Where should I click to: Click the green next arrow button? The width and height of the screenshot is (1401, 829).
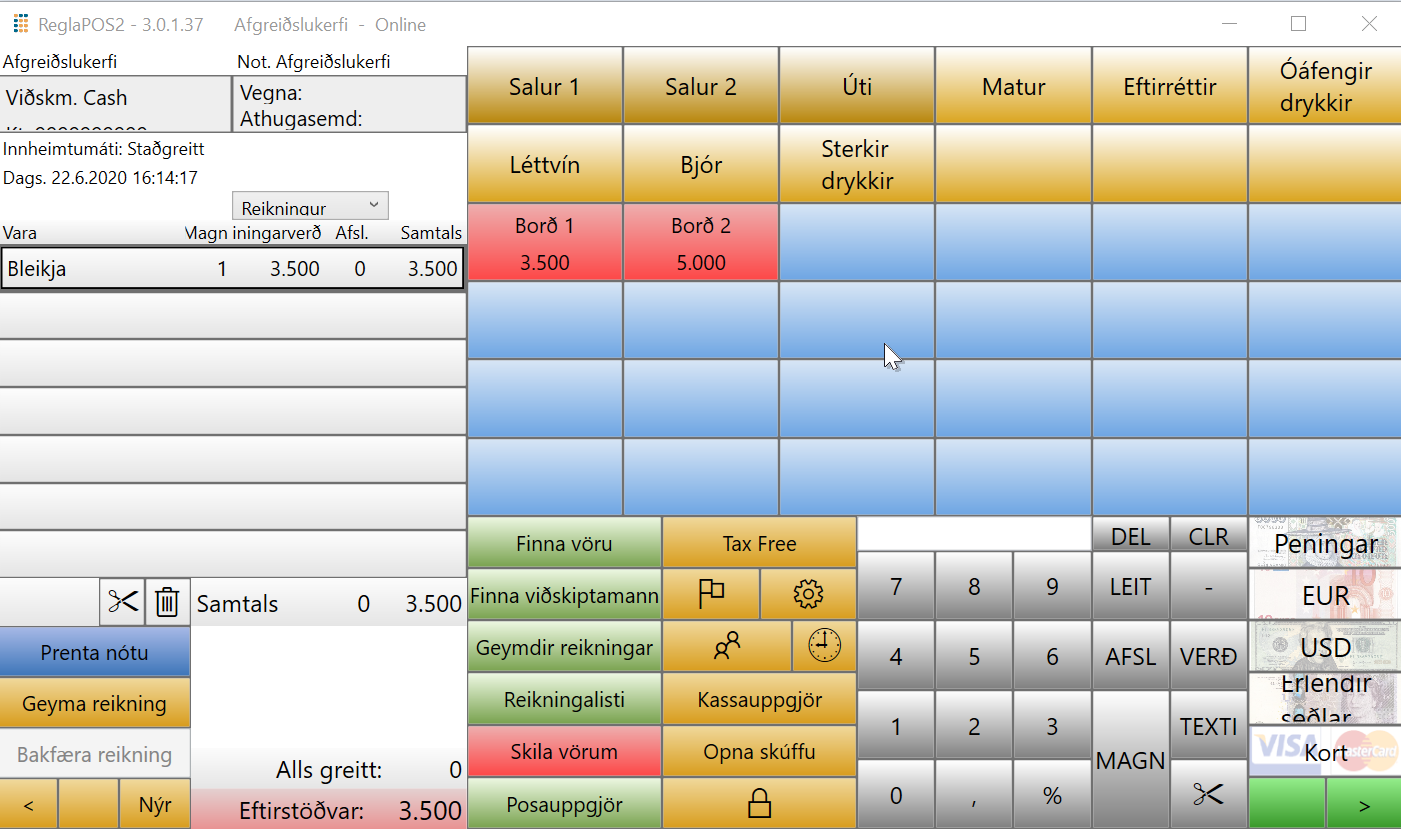pyautogui.click(x=1363, y=805)
